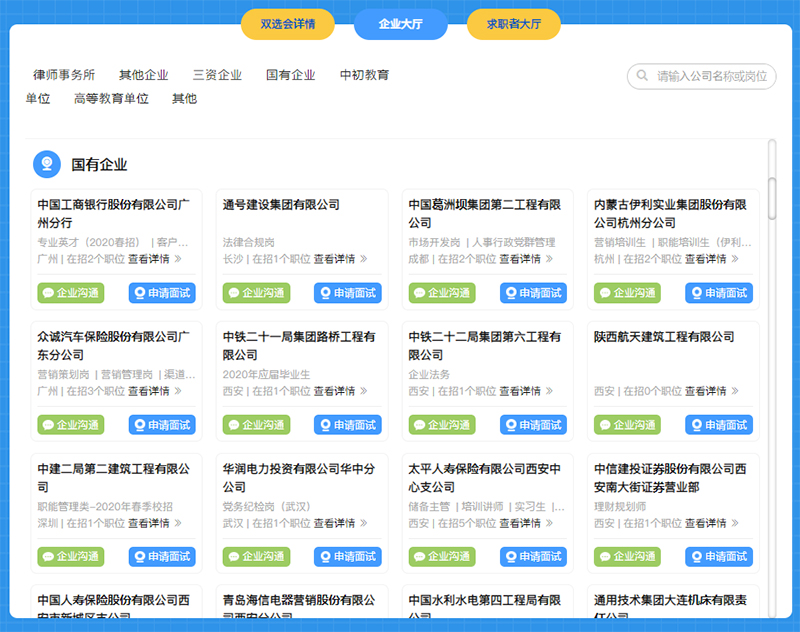This screenshot has height=632, width=800.
Task: Filter by 高等教育单位 category
Action: (x=111, y=99)
